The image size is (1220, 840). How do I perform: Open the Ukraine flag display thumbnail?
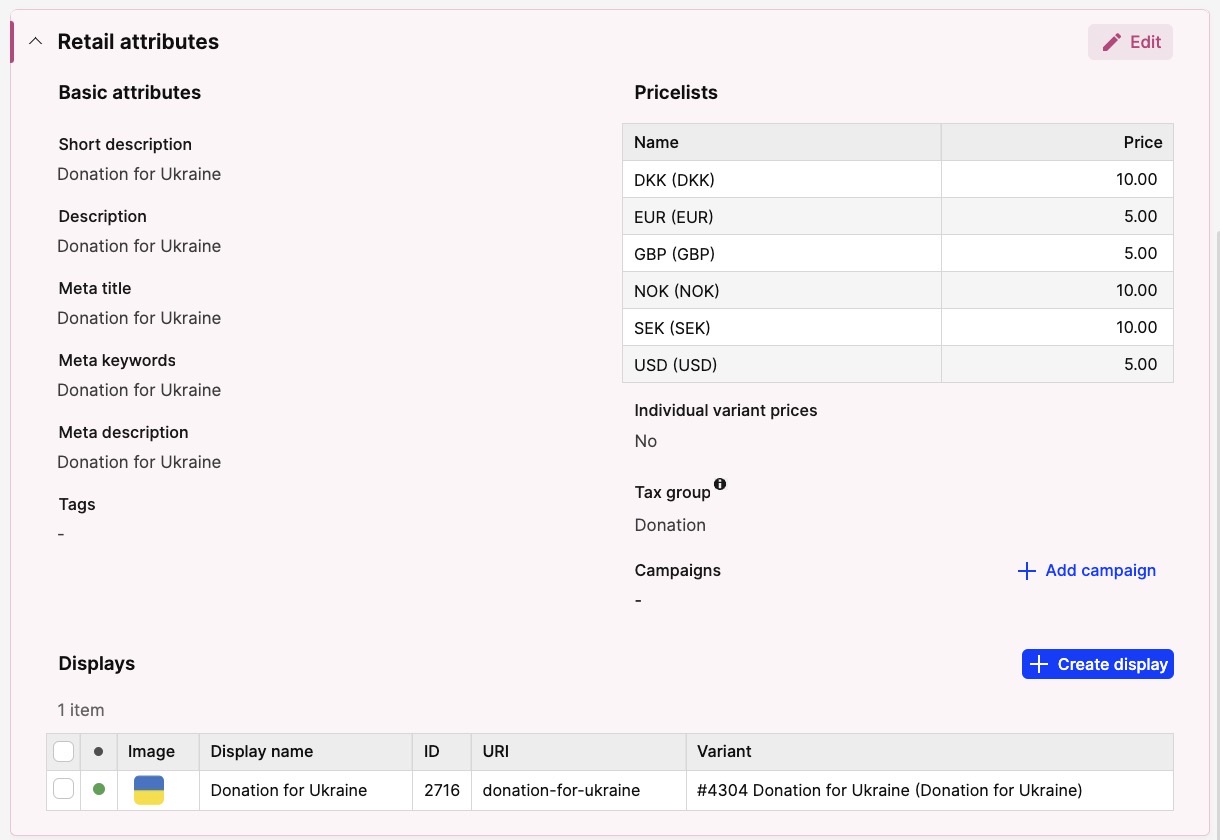click(x=149, y=790)
